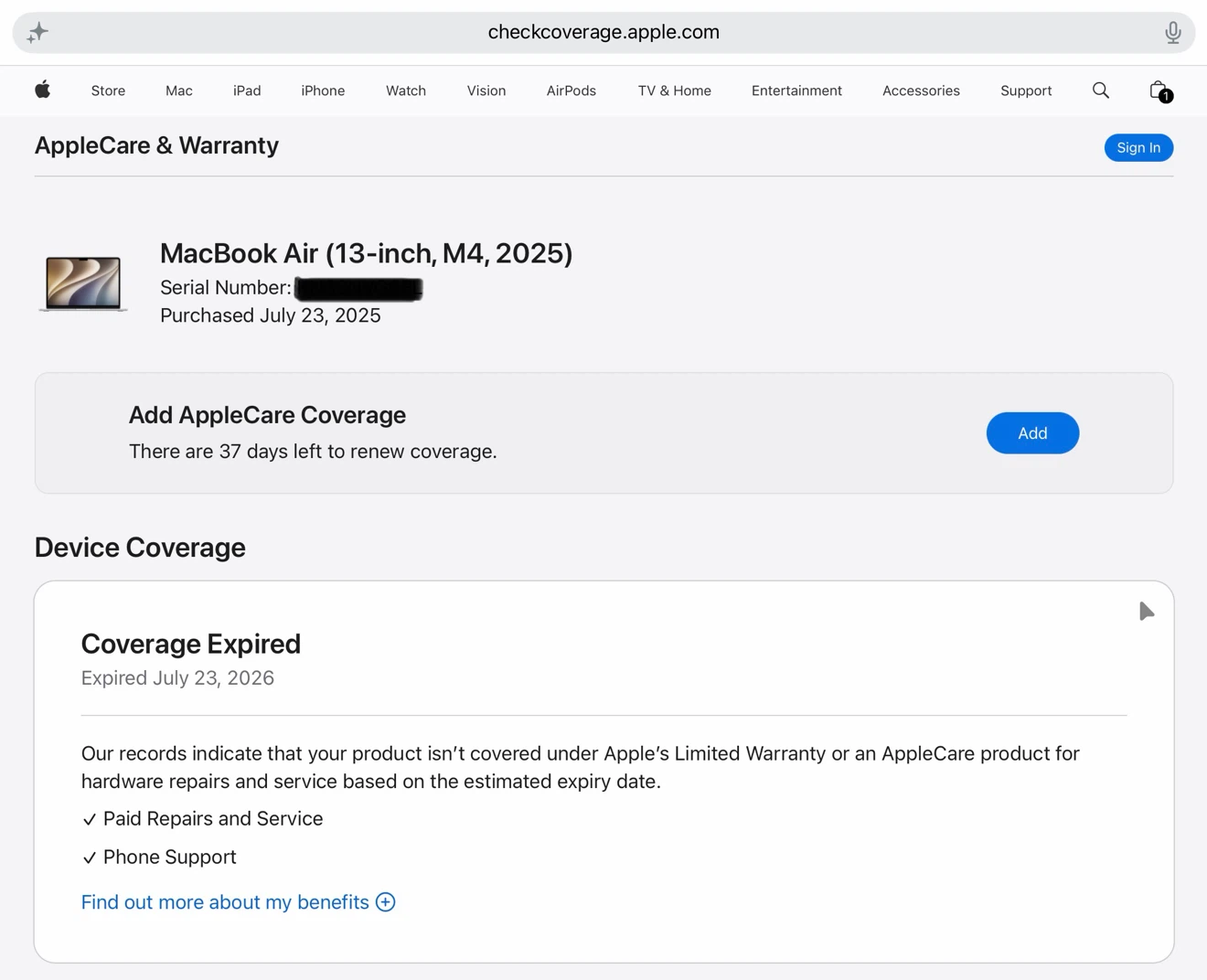Image resolution: width=1207 pixels, height=980 pixels.
Task: Click the MacBook Air product thumbnail
Action: coord(83,283)
